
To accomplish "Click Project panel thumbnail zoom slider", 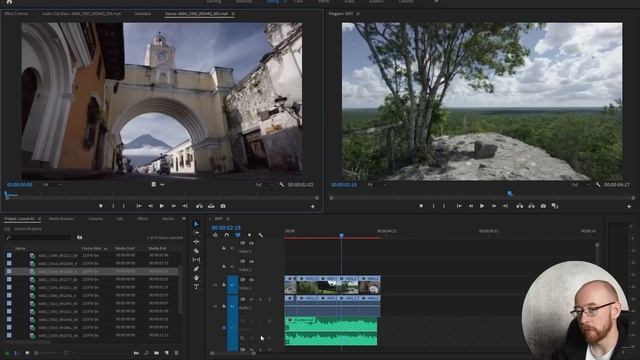I will click(46, 353).
